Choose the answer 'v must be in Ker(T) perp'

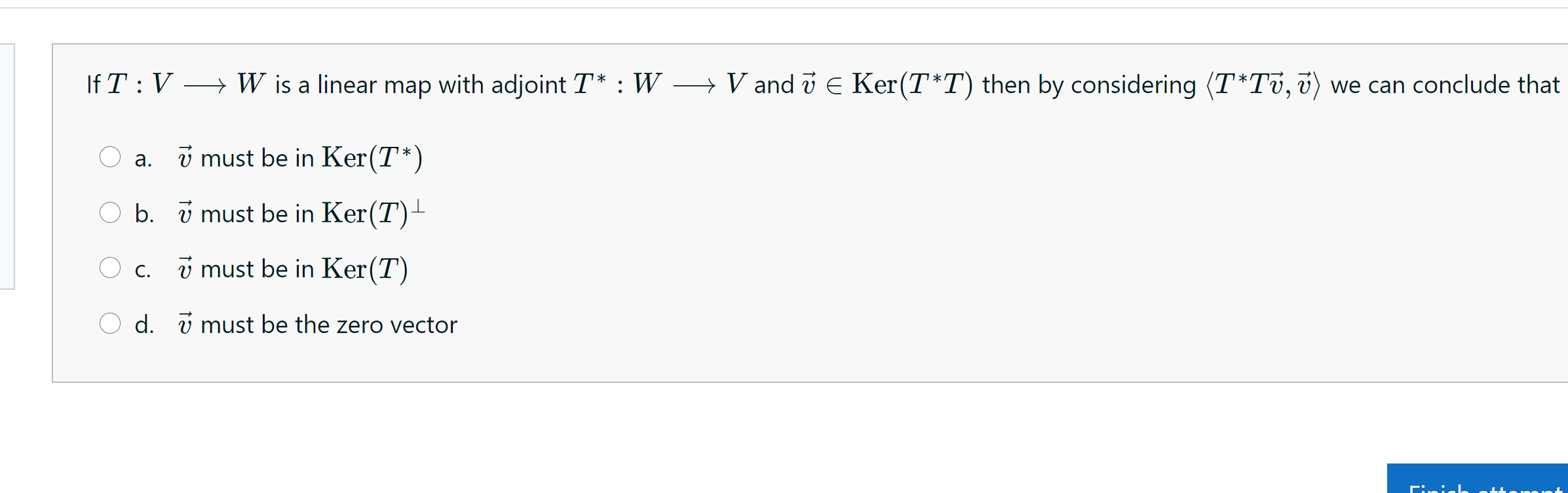tap(301, 212)
